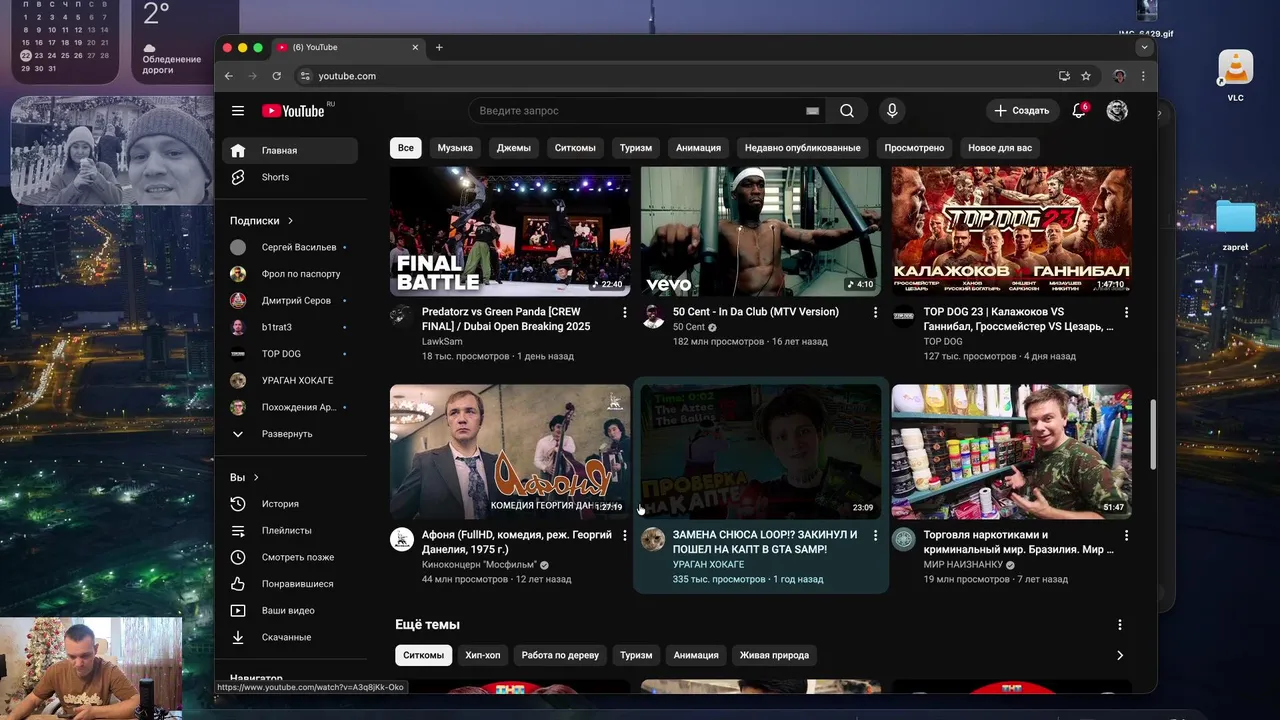Select the Музыка filter chip
Viewport: 1280px width, 720px height.
click(x=455, y=148)
